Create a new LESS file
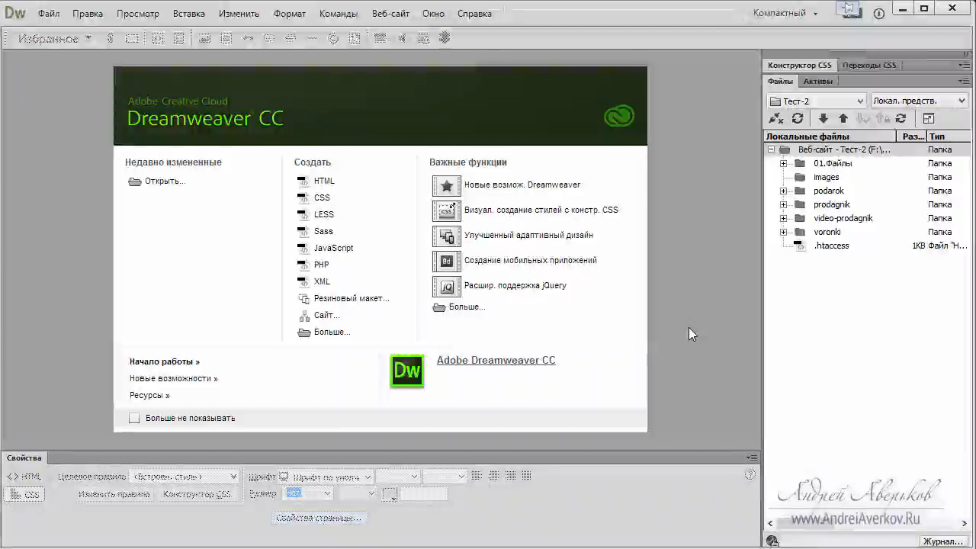 324,214
